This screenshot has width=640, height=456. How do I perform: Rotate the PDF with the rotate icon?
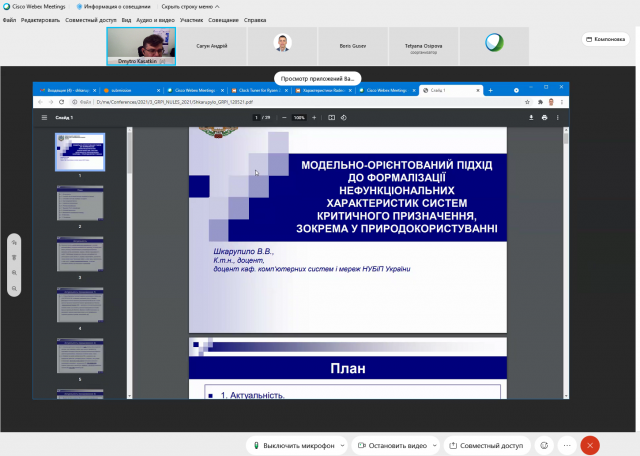[344, 118]
